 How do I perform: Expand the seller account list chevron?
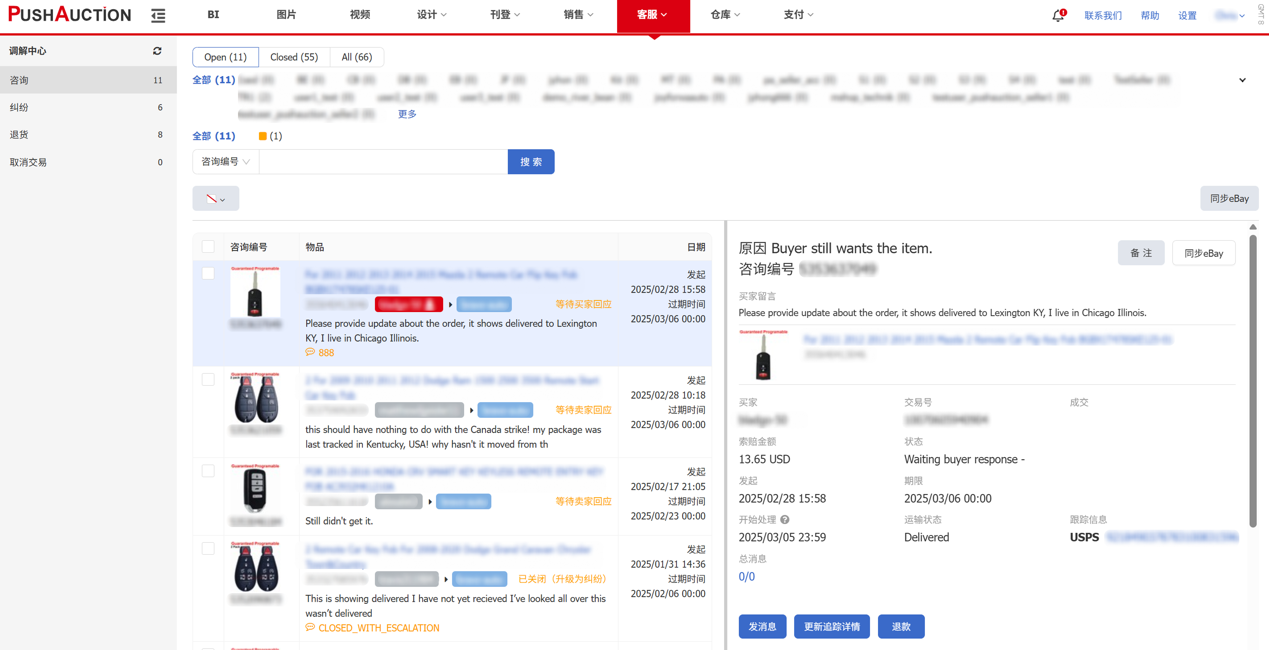pyautogui.click(x=1242, y=80)
